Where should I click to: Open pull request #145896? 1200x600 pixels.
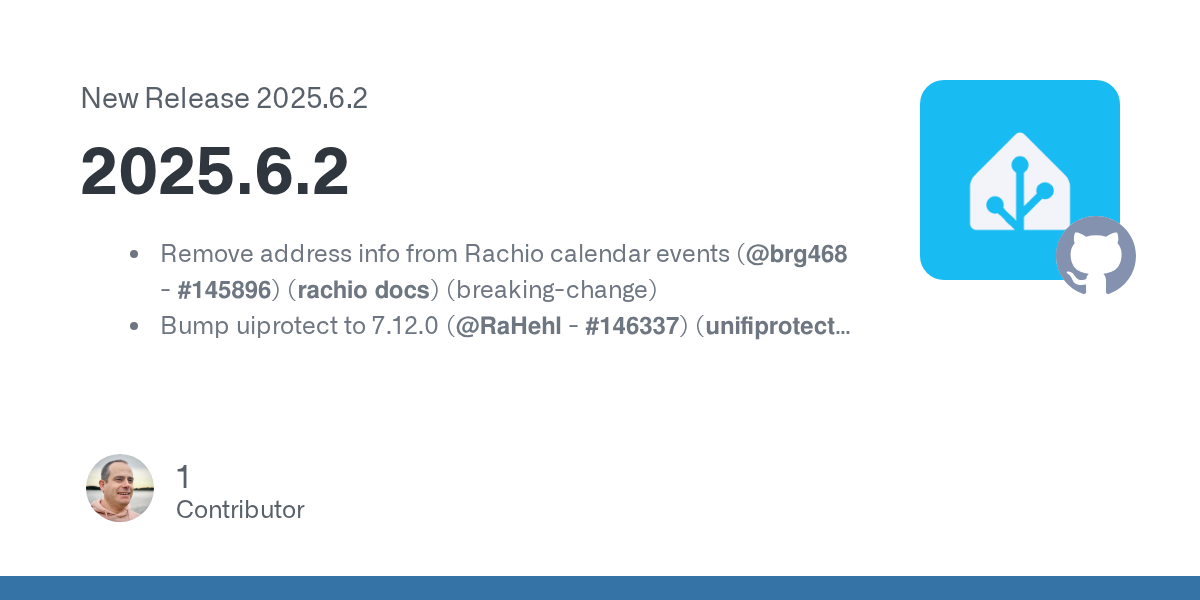(x=224, y=290)
